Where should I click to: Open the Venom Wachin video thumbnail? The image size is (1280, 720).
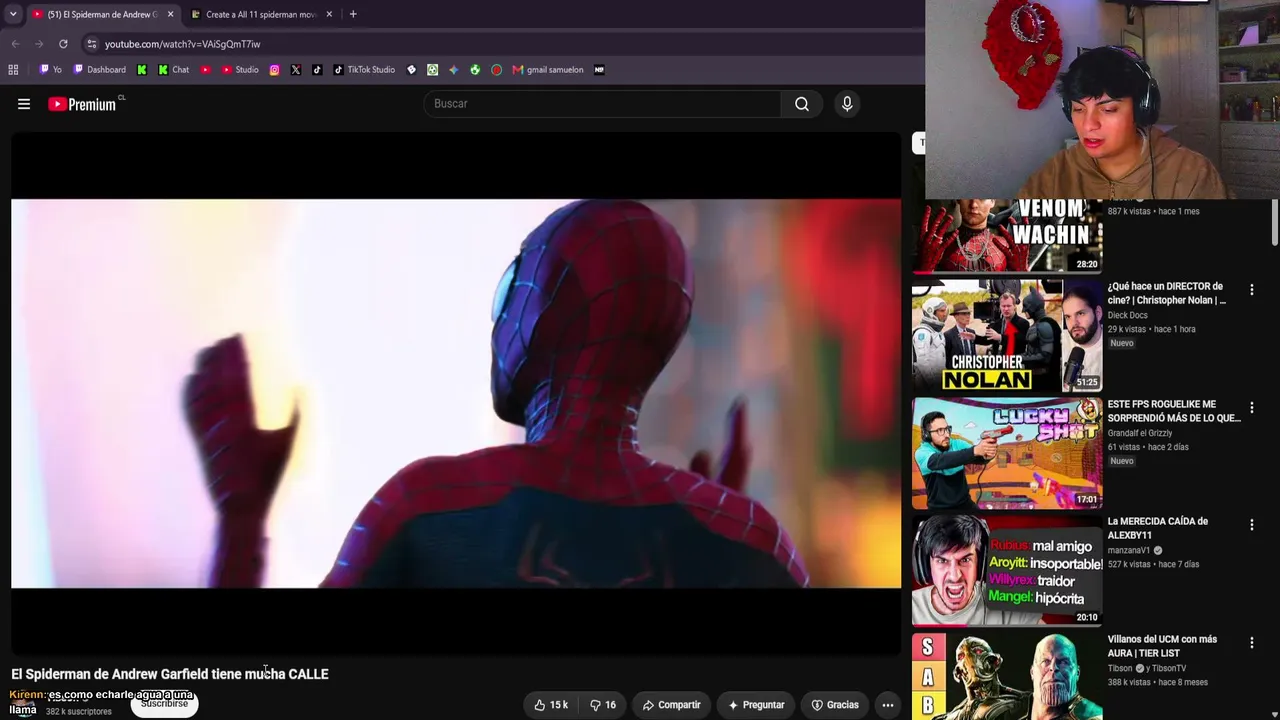1007,236
